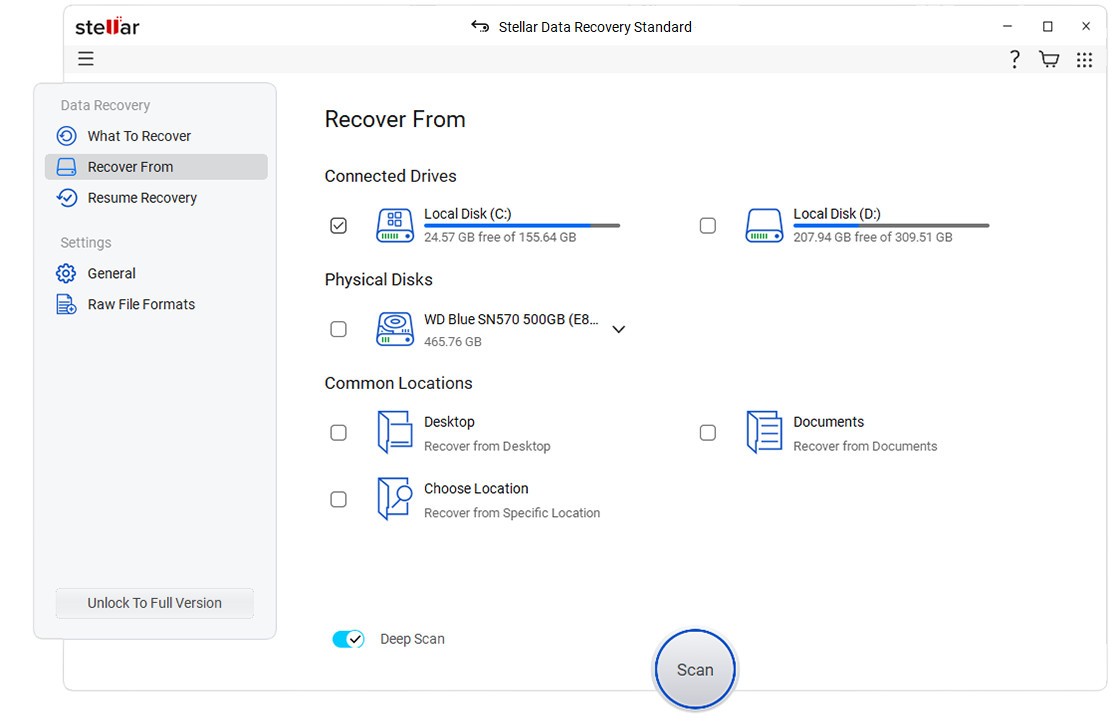The height and width of the screenshot is (723, 1118).
Task: Open General settings via gear icon
Action: pyautogui.click(x=65, y=273)
